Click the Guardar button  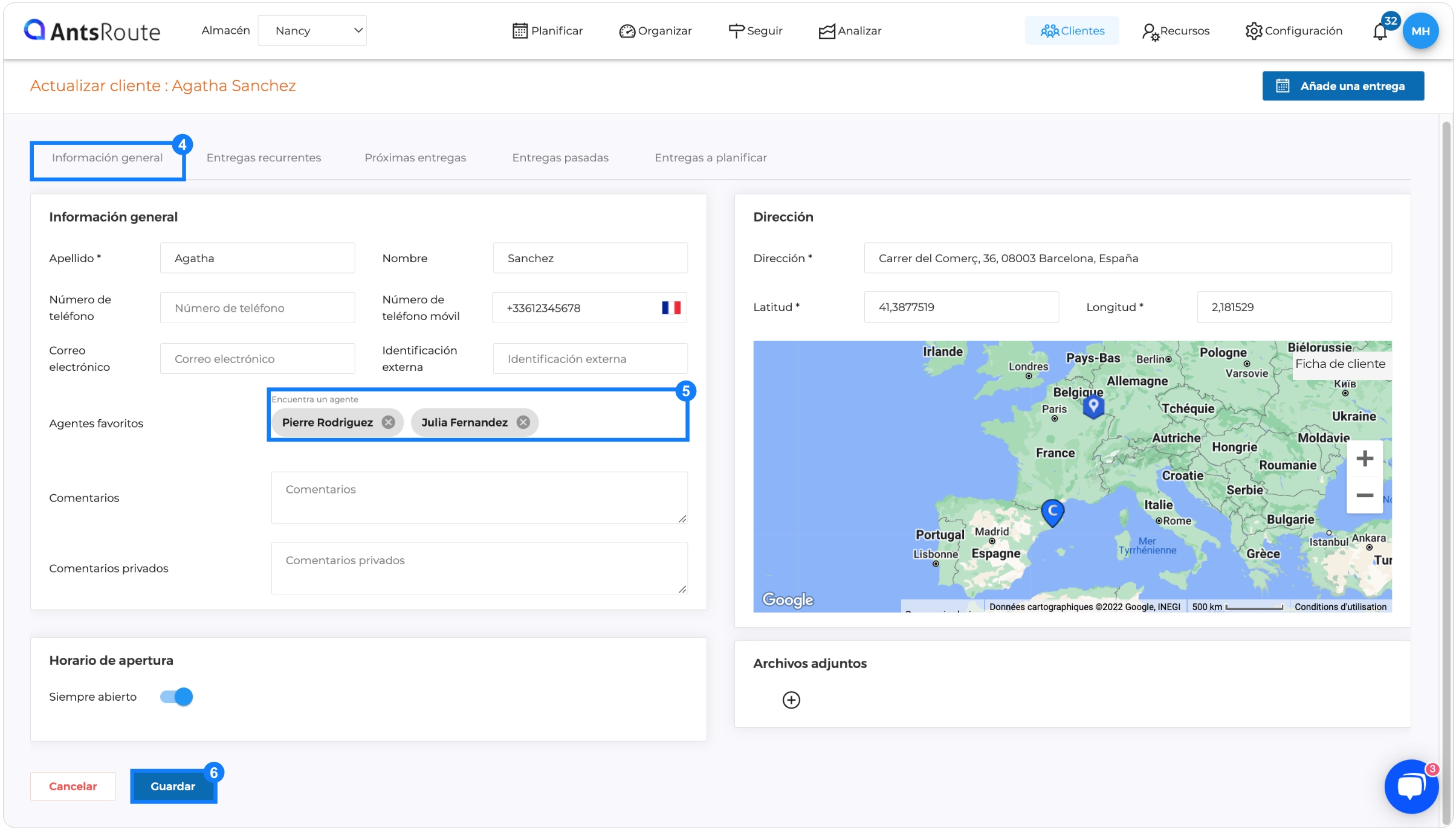pyautogui.click(x=173, y=786)
